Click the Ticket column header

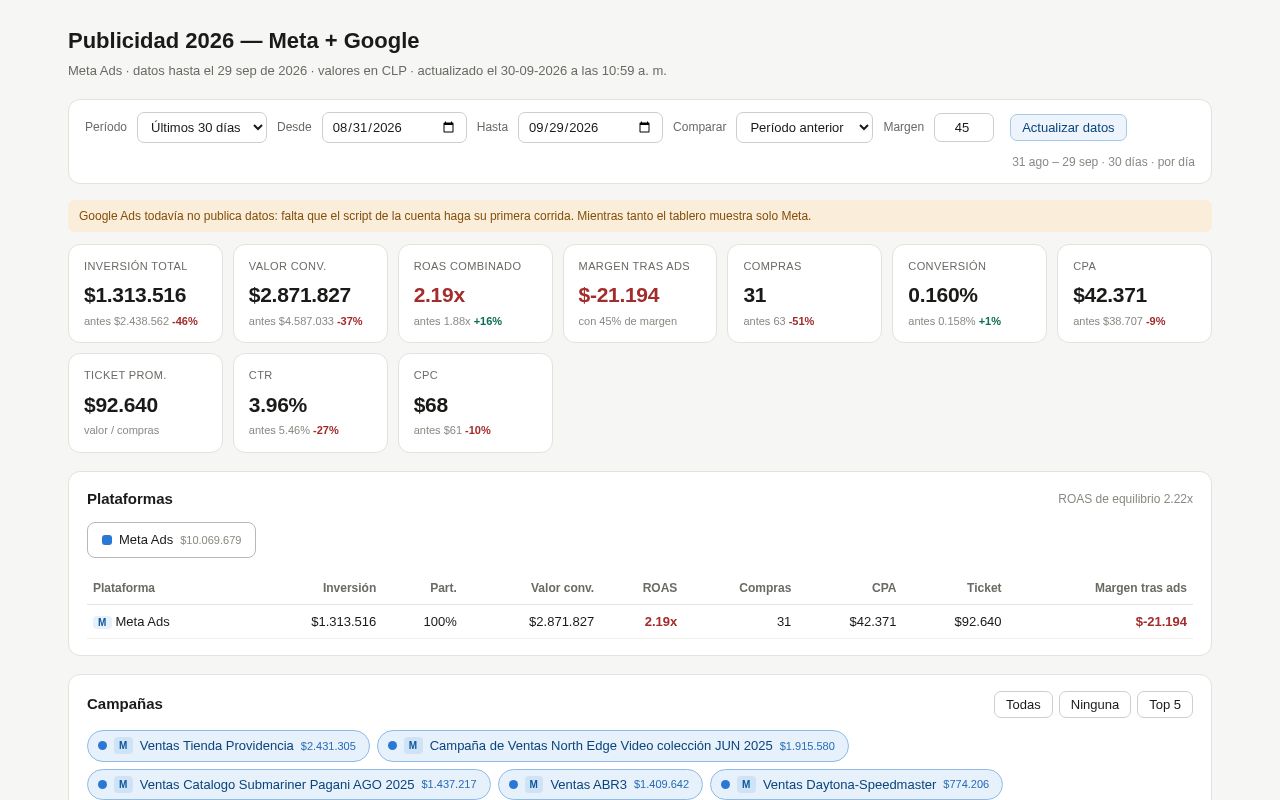[984, 588]
